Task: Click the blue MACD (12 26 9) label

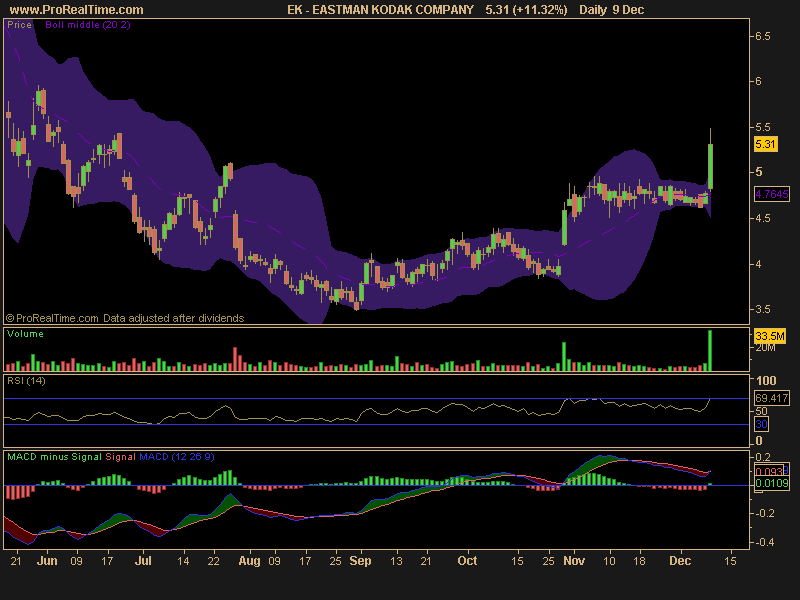Action: coord(177,457)
